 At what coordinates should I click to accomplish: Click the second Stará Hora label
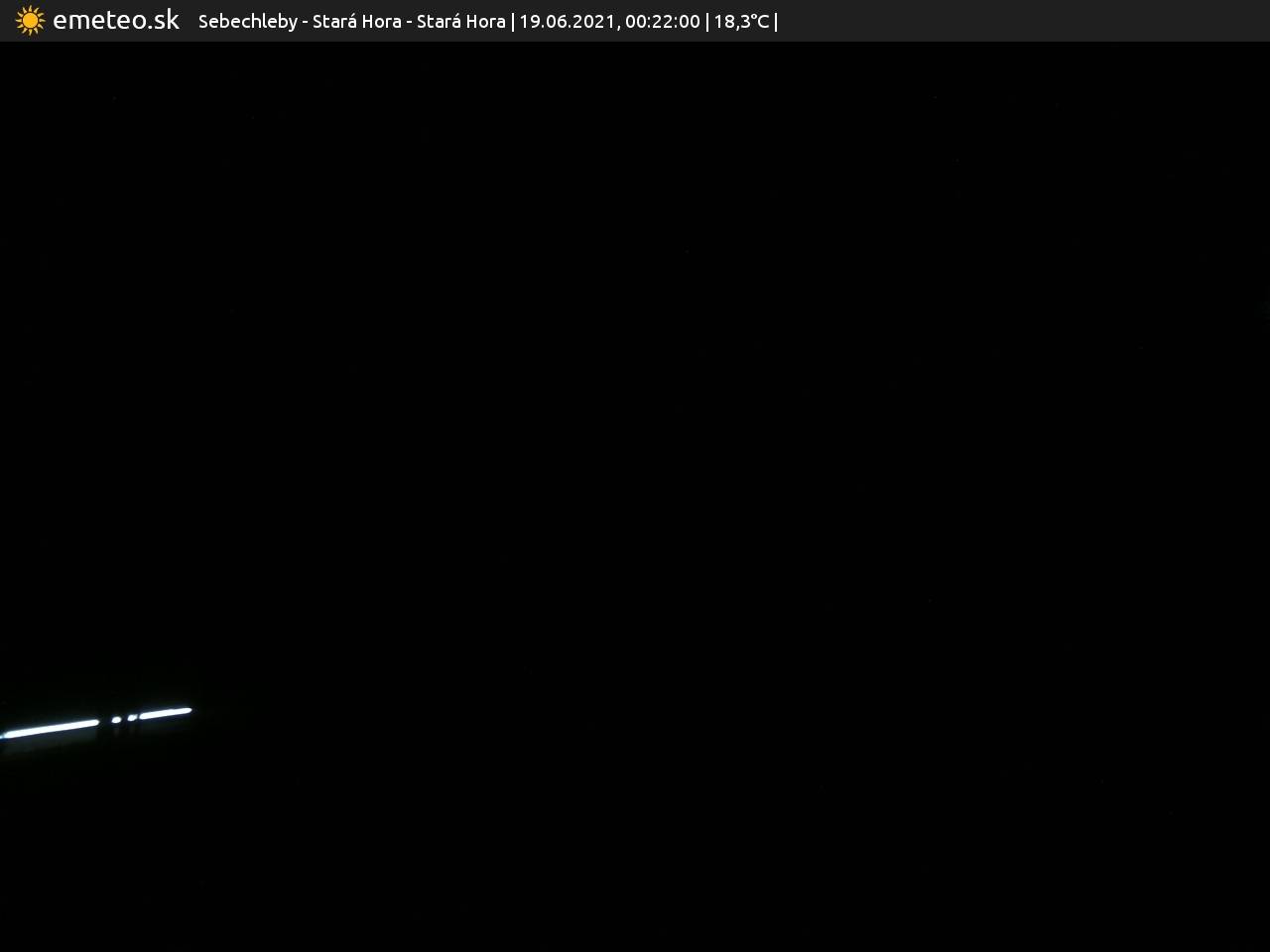coord(460,22)
